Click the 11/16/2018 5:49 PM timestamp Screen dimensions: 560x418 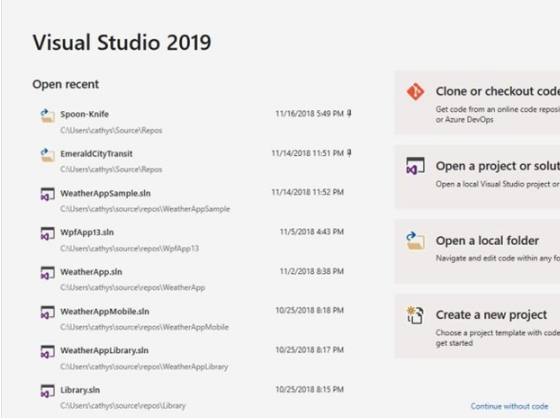click(x=309, y=114)
